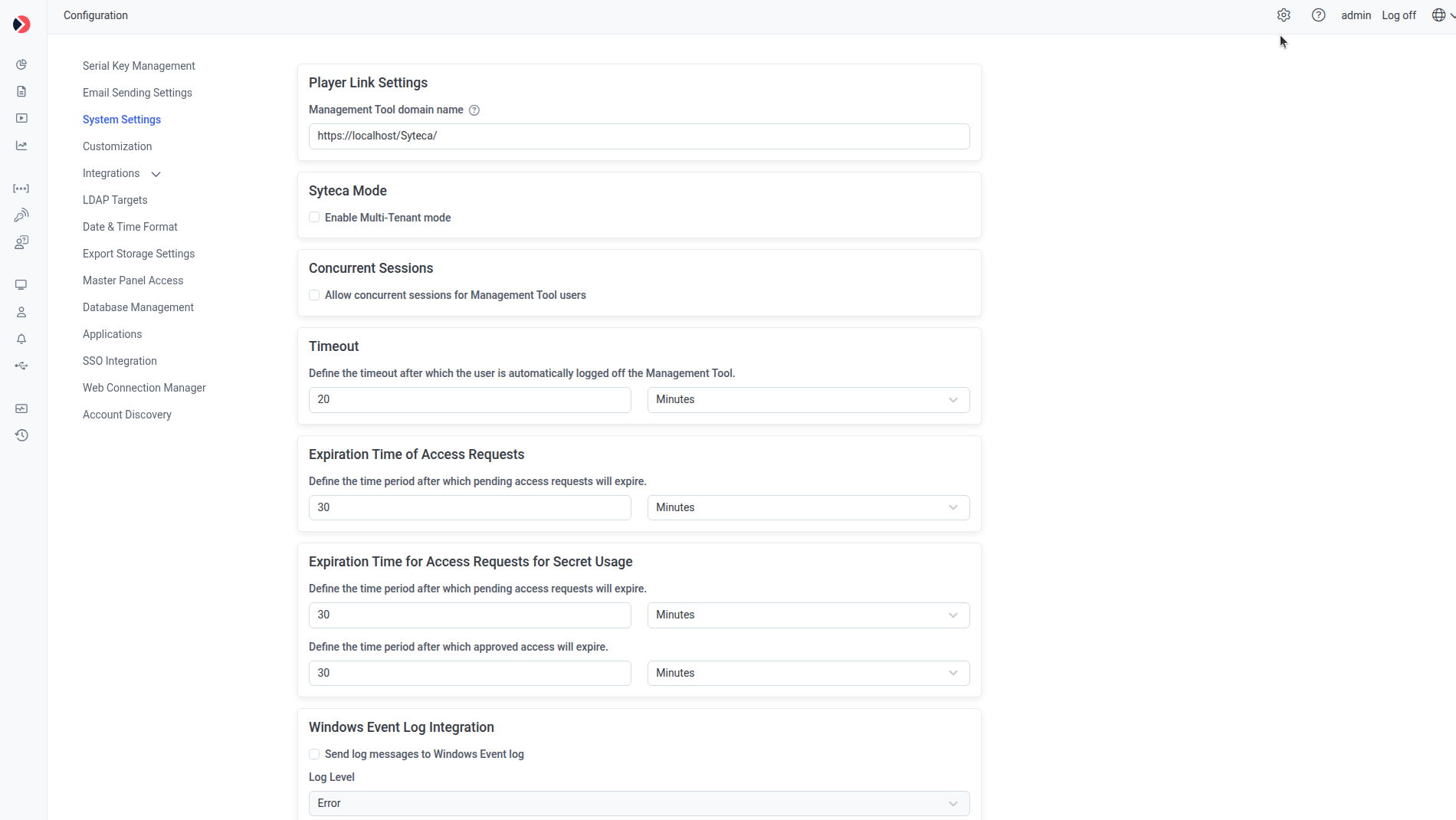The image size is (1456, 820).
Task: Click Log off
Action: (x=1399, y=15)
